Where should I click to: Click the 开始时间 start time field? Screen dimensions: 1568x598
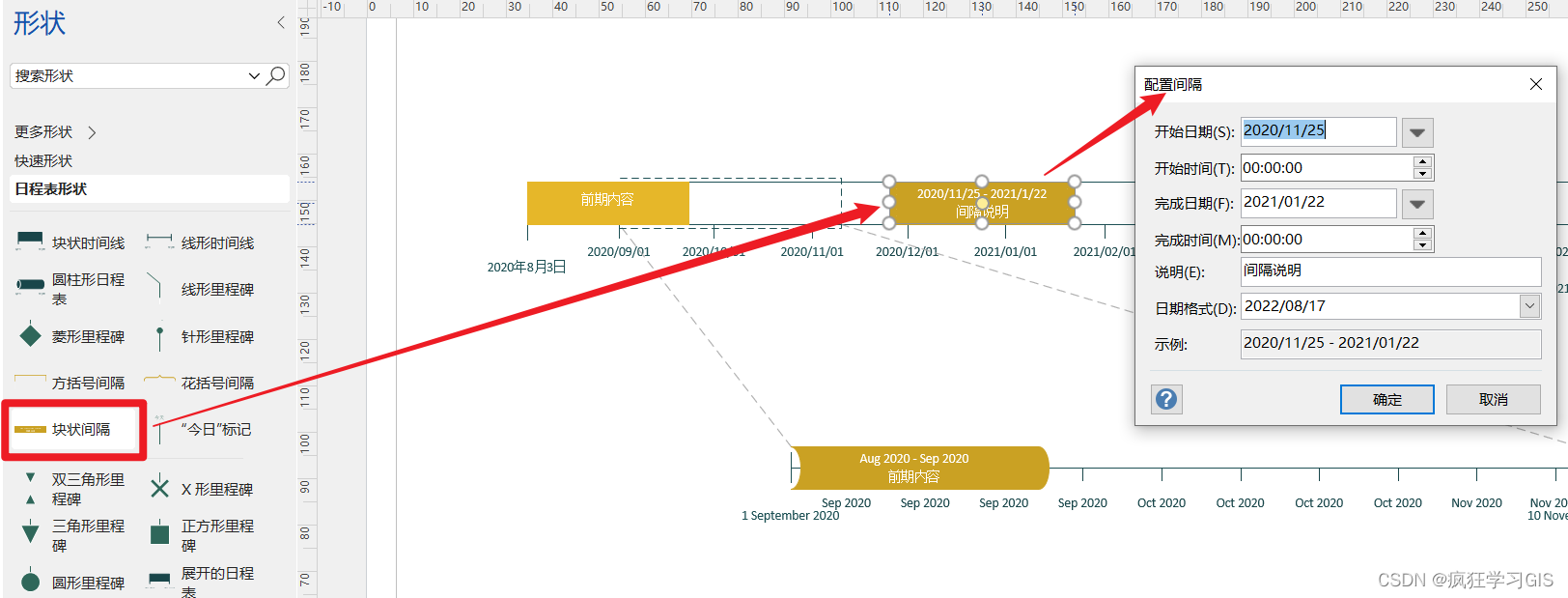click(x=1327, y=168)
